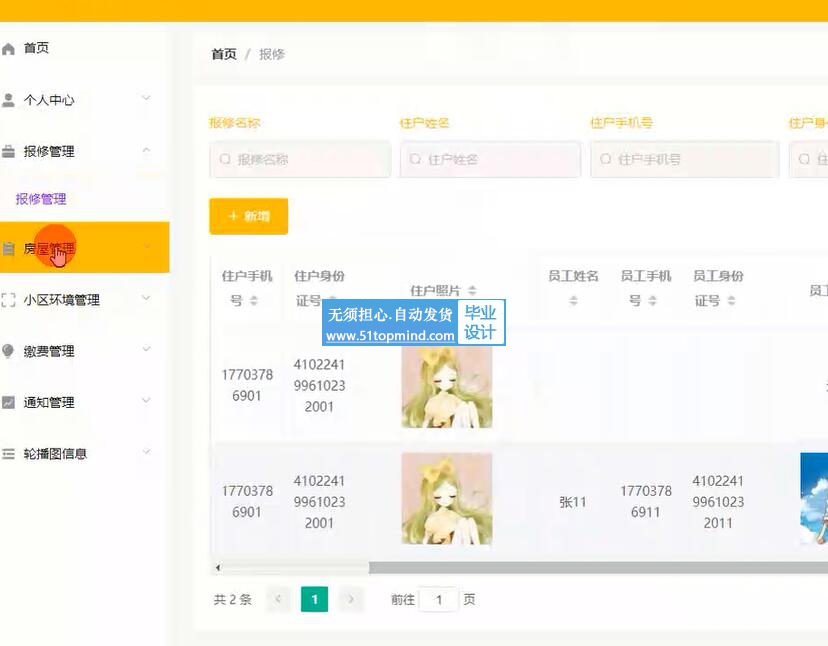Expand the 通知管理 menu chevron

146,400
